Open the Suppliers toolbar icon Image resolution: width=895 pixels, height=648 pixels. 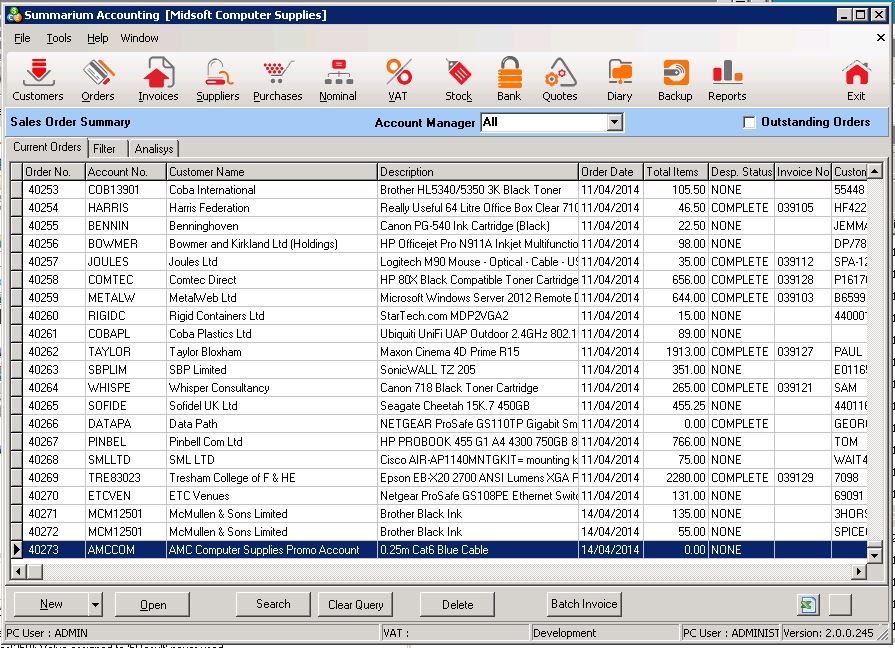coord(218,80)
